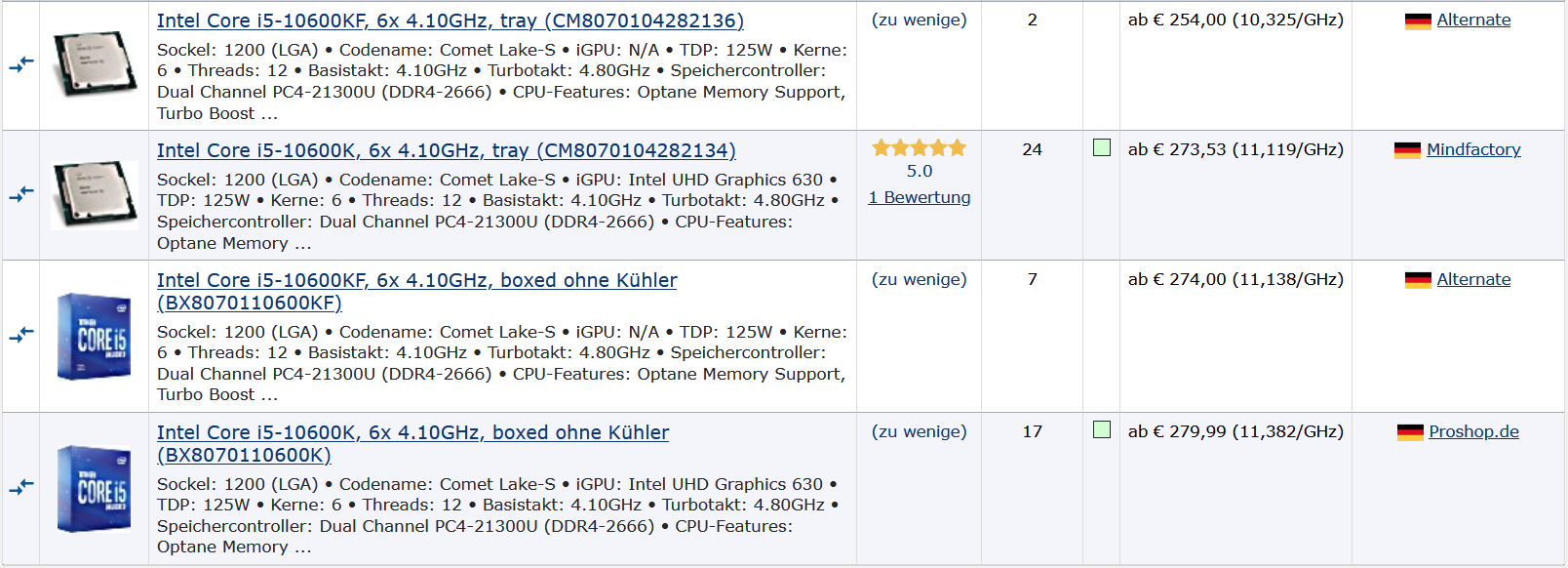Click compare arrows for i5-10600K boxed

(x=21, y=486)
